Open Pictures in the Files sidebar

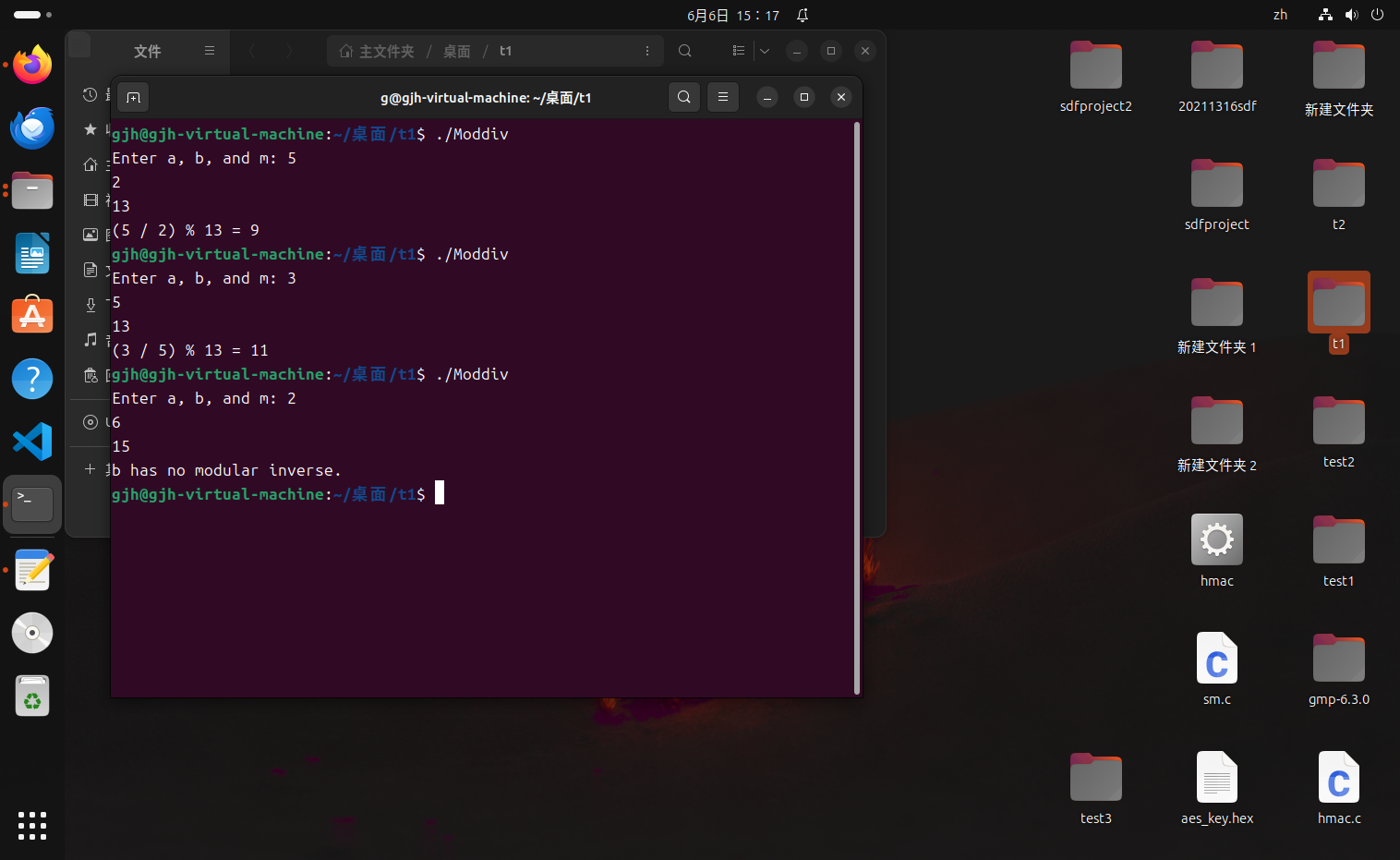click(91, 235)
